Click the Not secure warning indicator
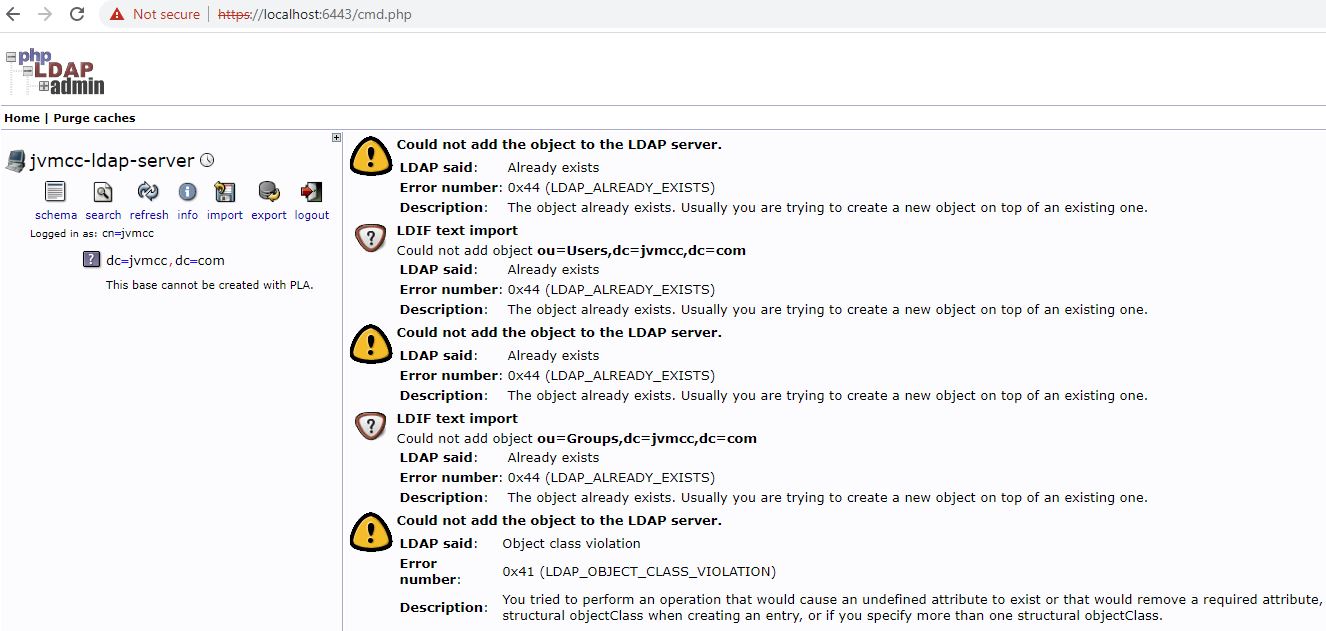The height and width of the screenshot is (631, 1326). tap(155, 15)
